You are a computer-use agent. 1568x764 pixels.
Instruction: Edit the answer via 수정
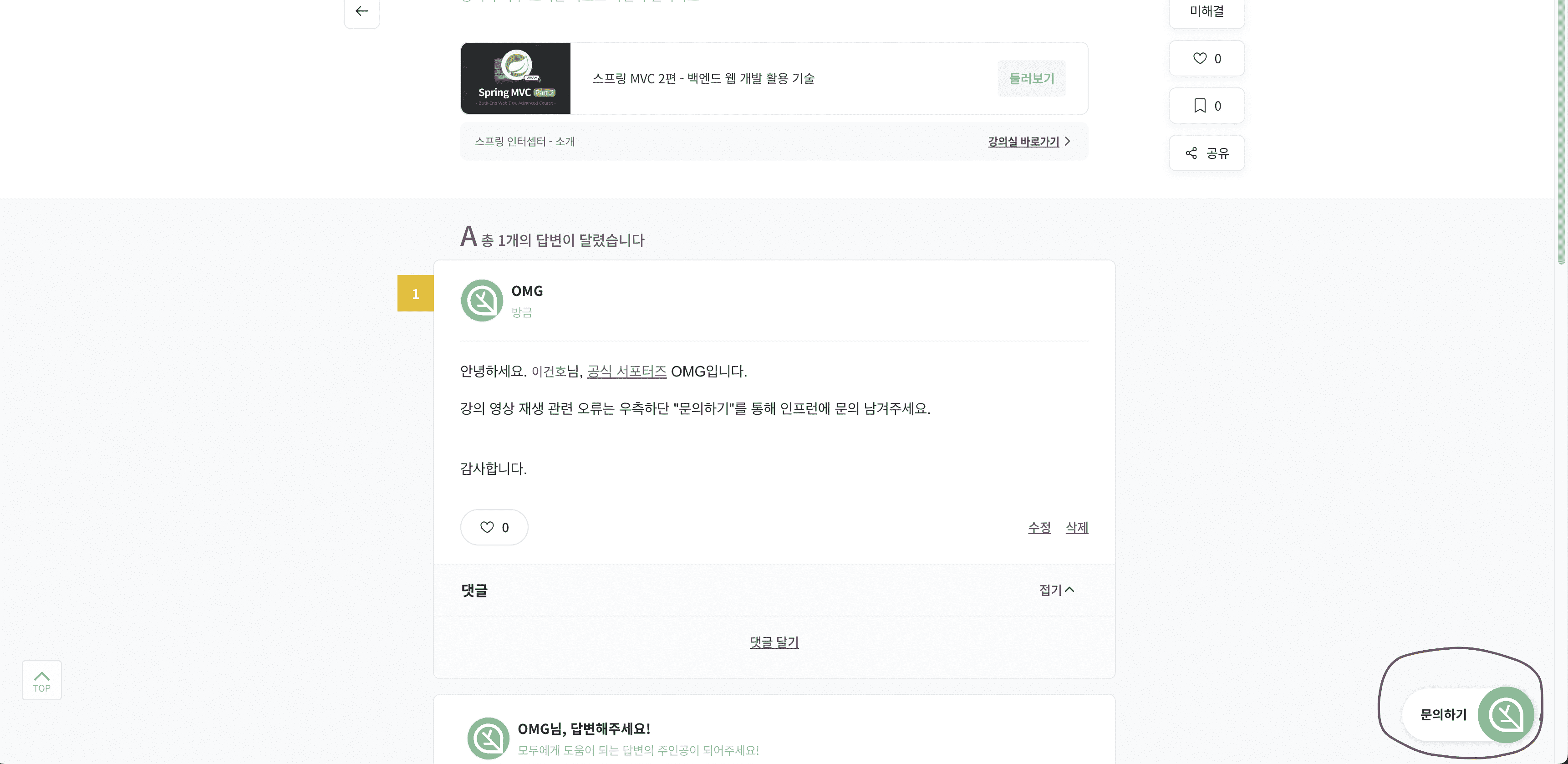pyautogui.click(x=1039, y=528)
